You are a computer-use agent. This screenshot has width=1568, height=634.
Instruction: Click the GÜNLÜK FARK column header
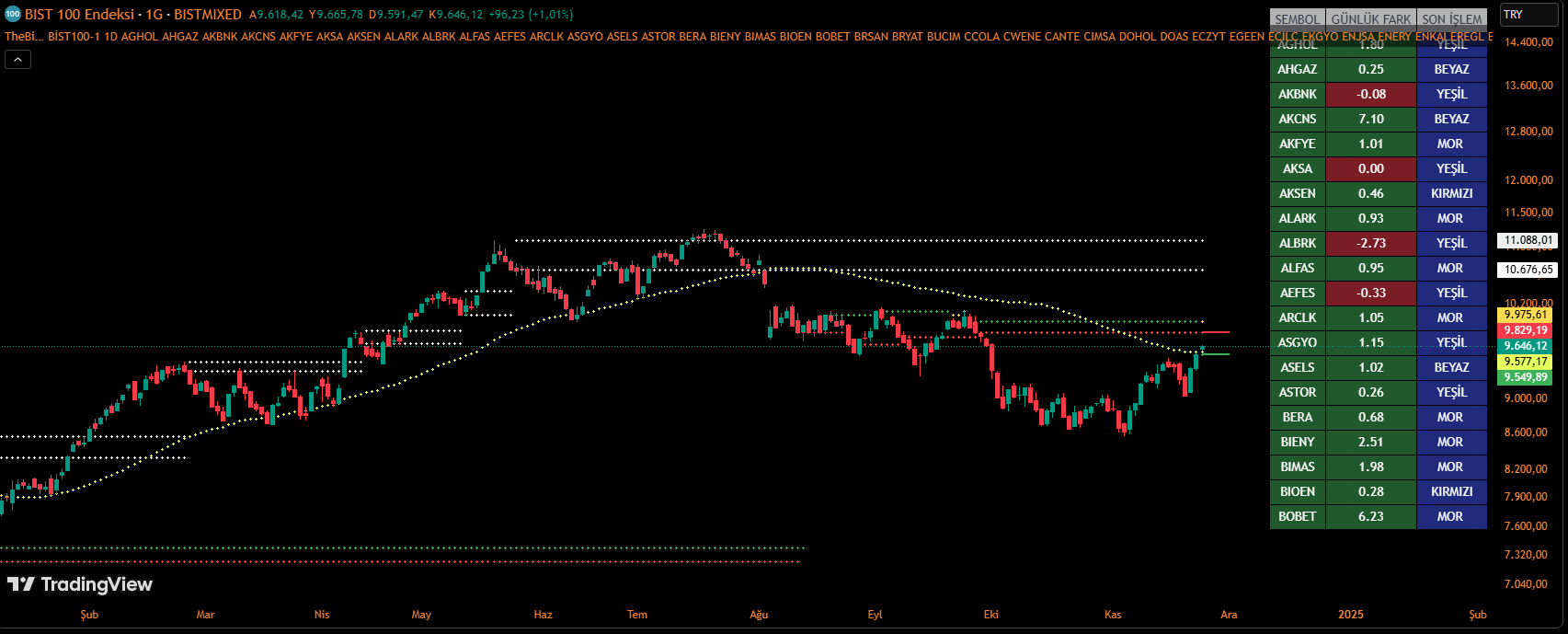coord(1370,19)
